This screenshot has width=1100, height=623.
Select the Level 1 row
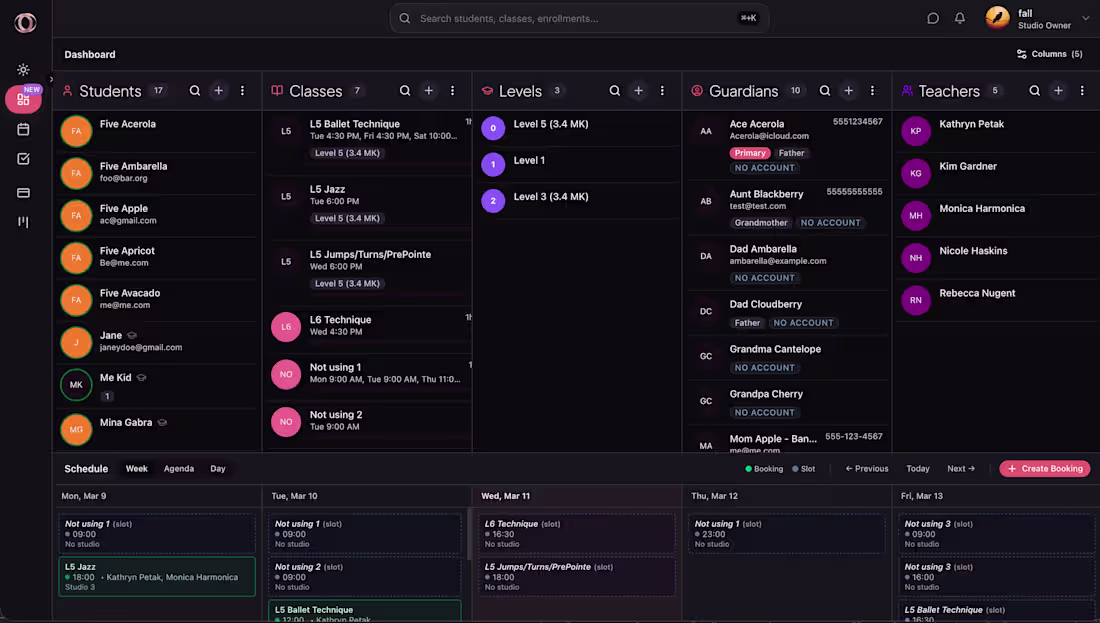(x=577, y=164)
